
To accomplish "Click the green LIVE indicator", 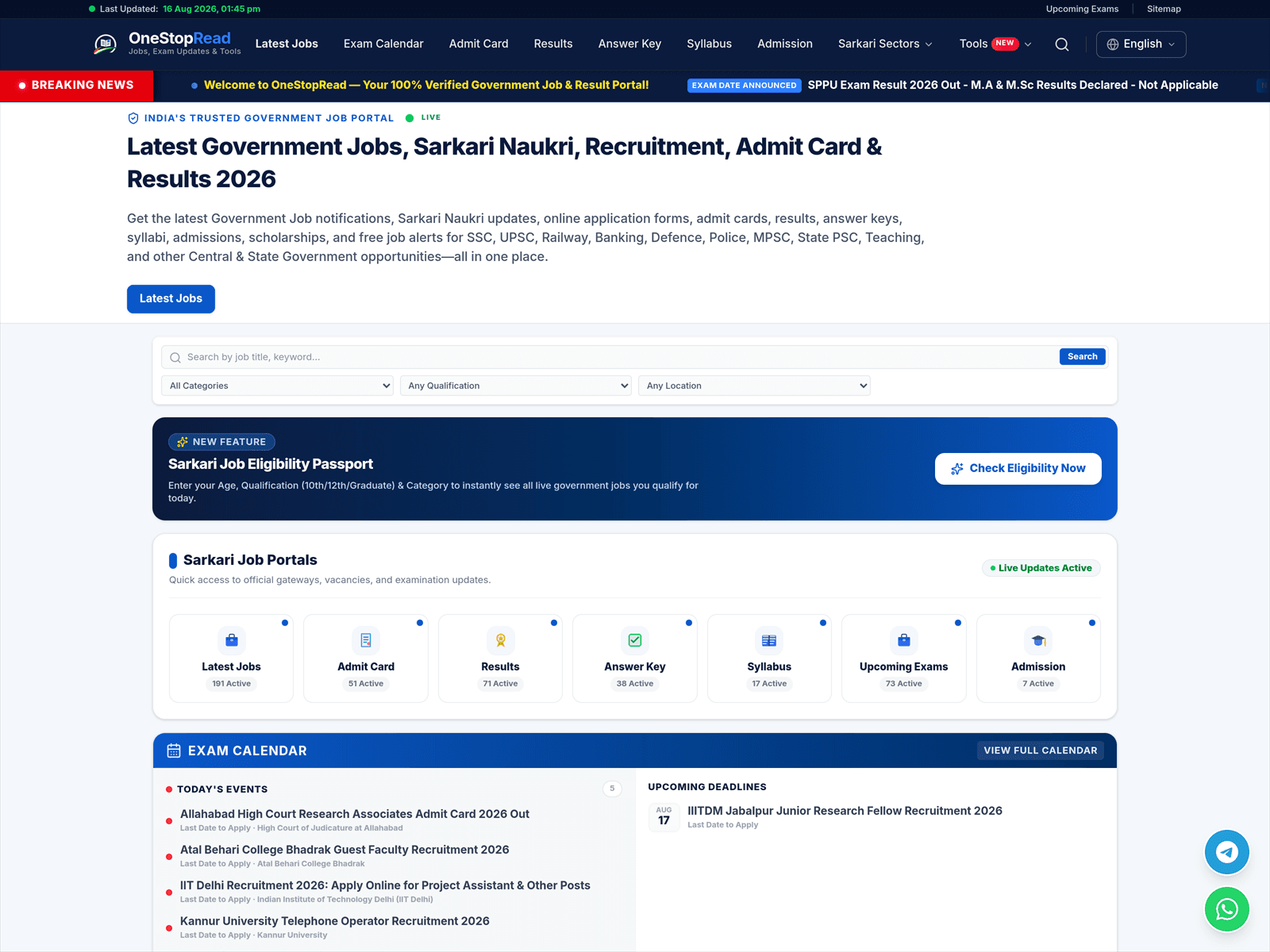I will [x=424, y=117].
